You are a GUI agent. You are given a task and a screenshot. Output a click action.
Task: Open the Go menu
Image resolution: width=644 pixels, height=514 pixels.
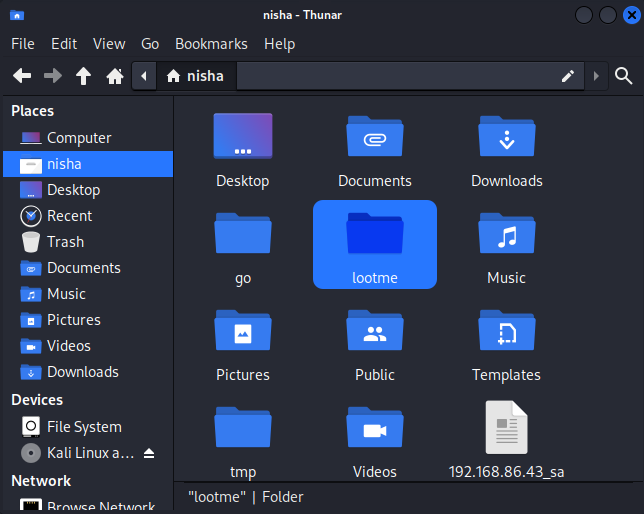pyautogui.click(x=150, y=44)
